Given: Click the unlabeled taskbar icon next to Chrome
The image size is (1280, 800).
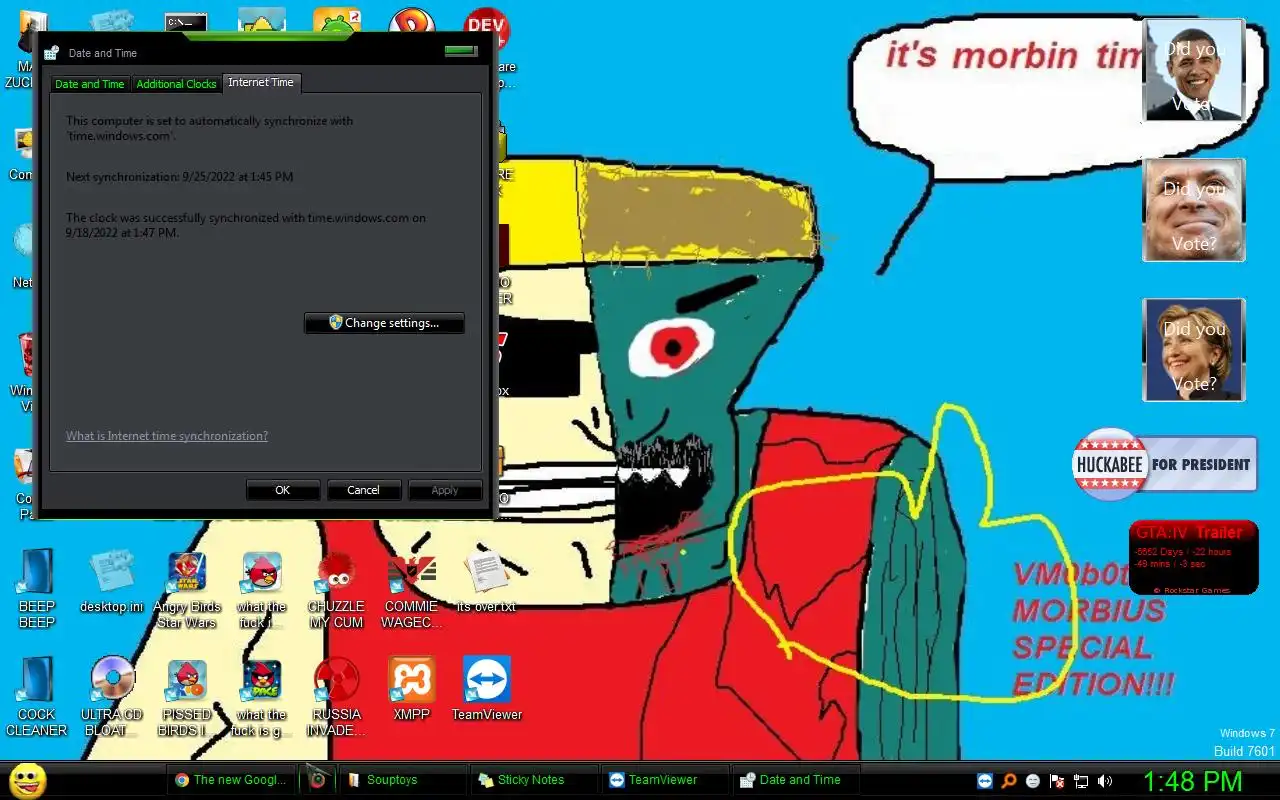Looking at the screenshot, I should coord(317,780).
